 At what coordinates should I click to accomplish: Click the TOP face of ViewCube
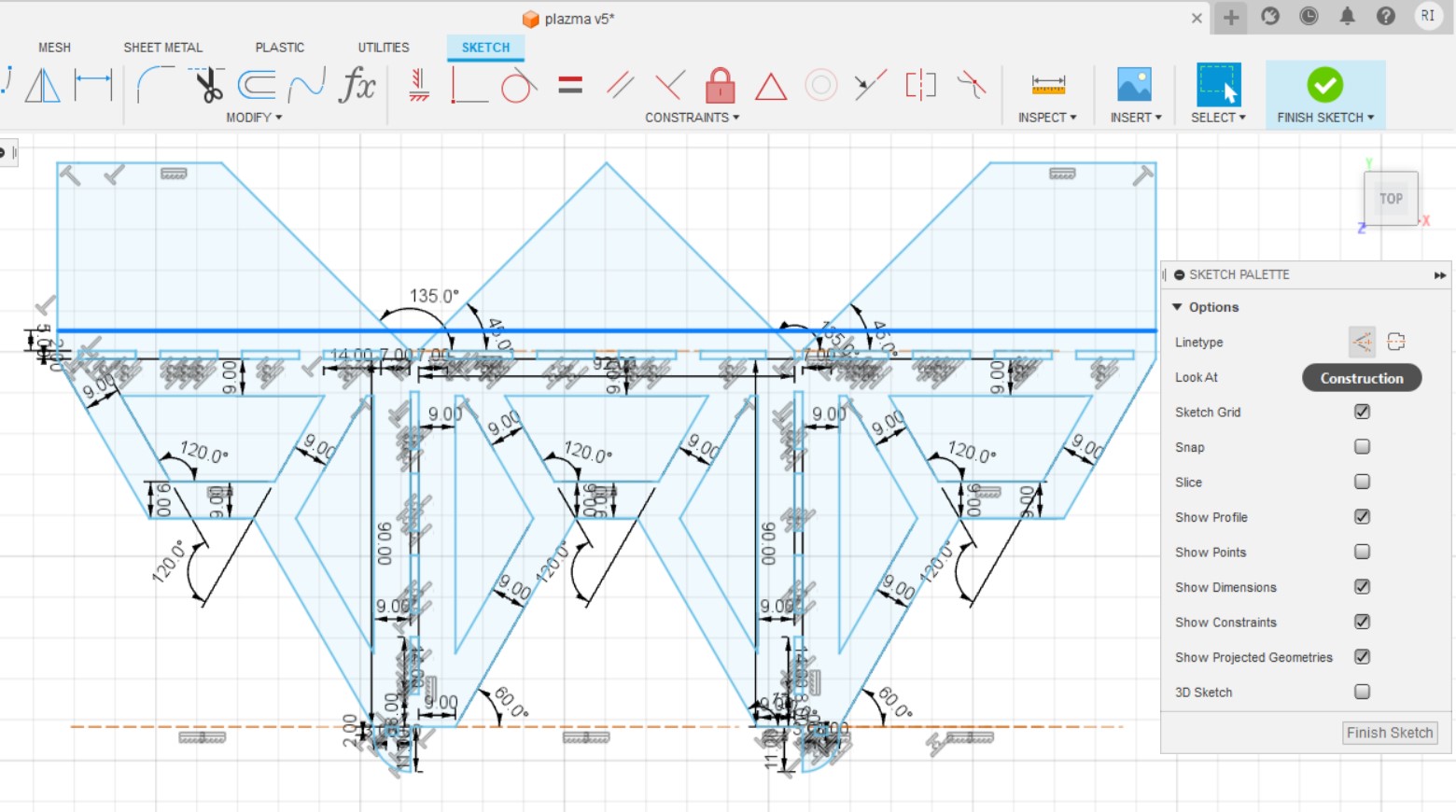point(1391,199)
